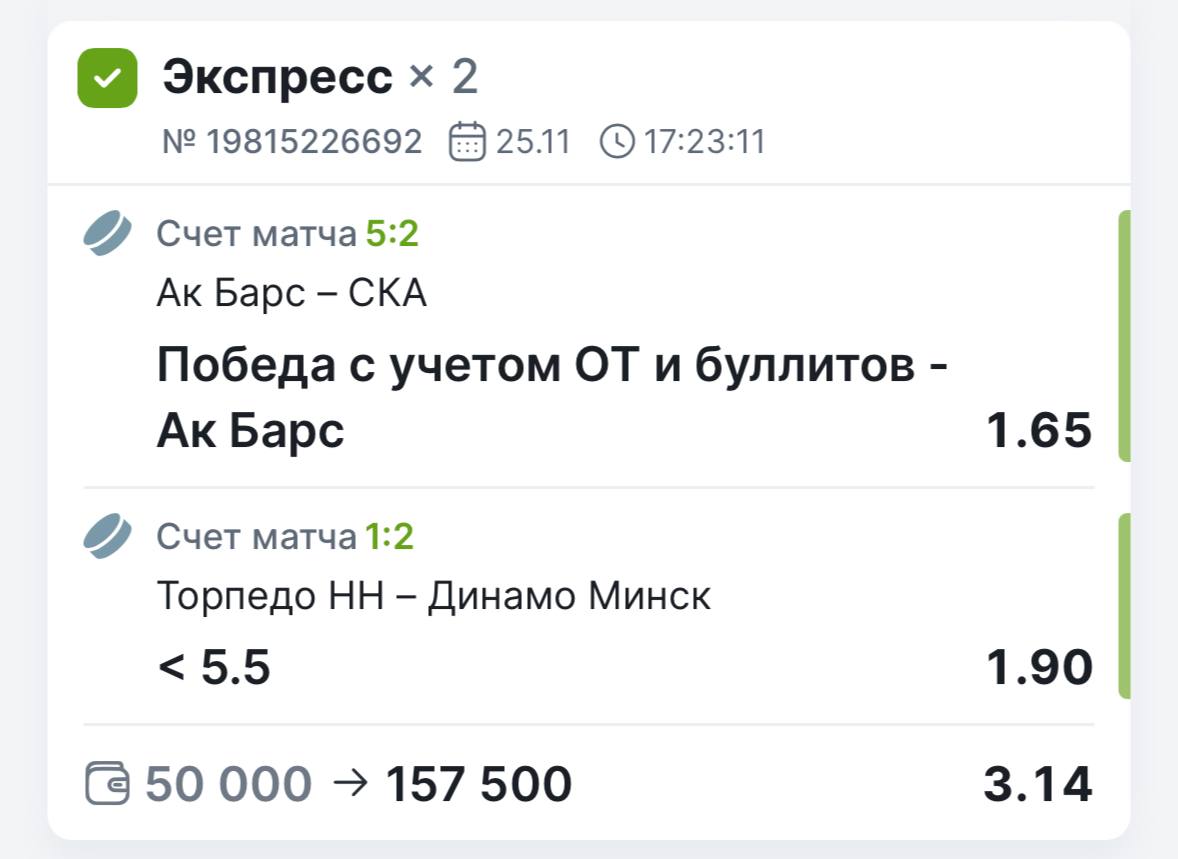Image resolution: width=1178 pixels, height=859 pixels.
Task: Open the Торпедо НН – Динамо Минск match
Action: 434,597
